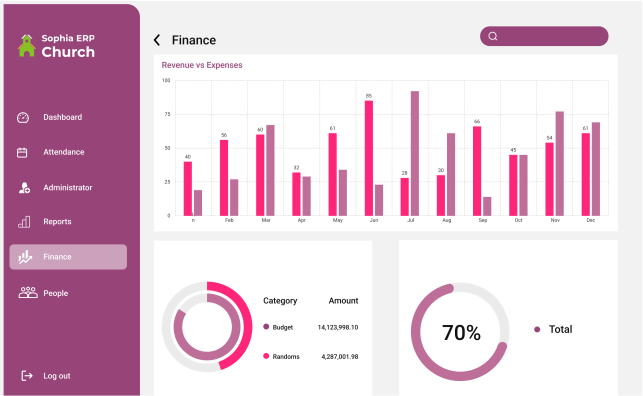Click the Jun revenue bar labeled 85
This screenshot has width=643, height=396.
coord(369,158)
